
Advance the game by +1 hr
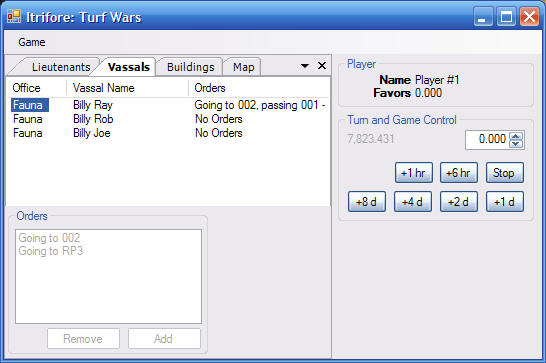pyautogui.click(x=414, y=172)
